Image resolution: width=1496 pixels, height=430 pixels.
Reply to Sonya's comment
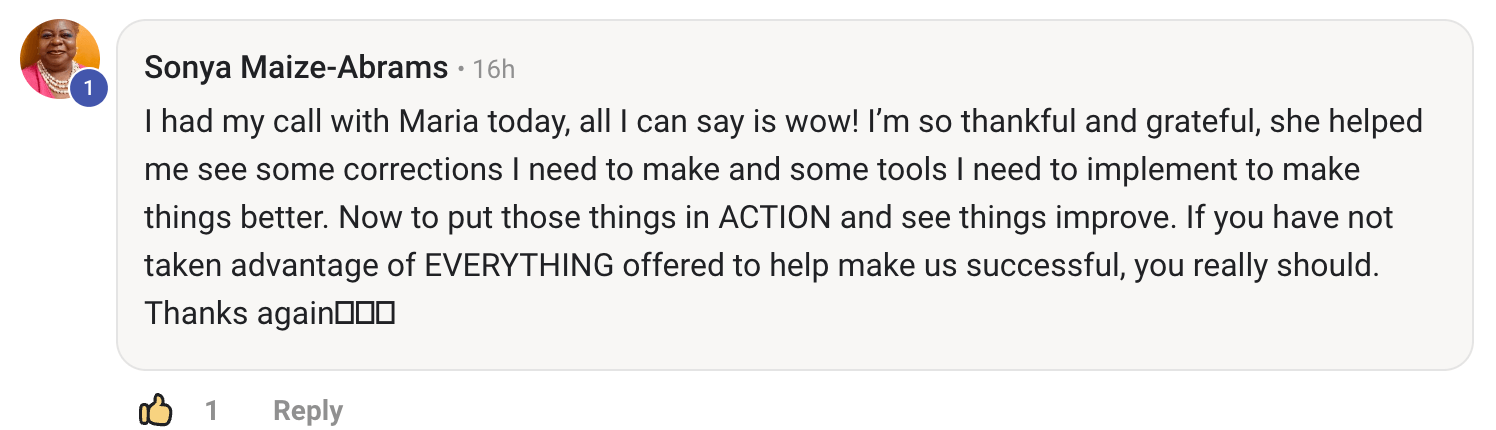(x=308, y=410)
